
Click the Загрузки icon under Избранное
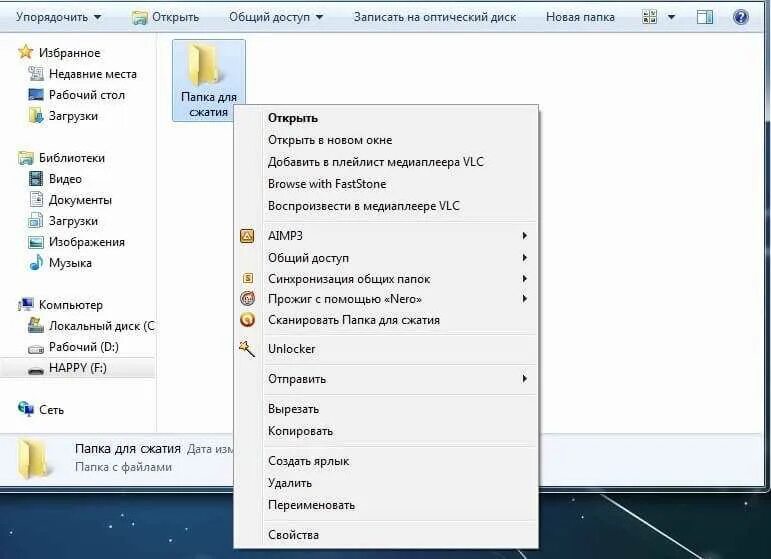point(36,116)
